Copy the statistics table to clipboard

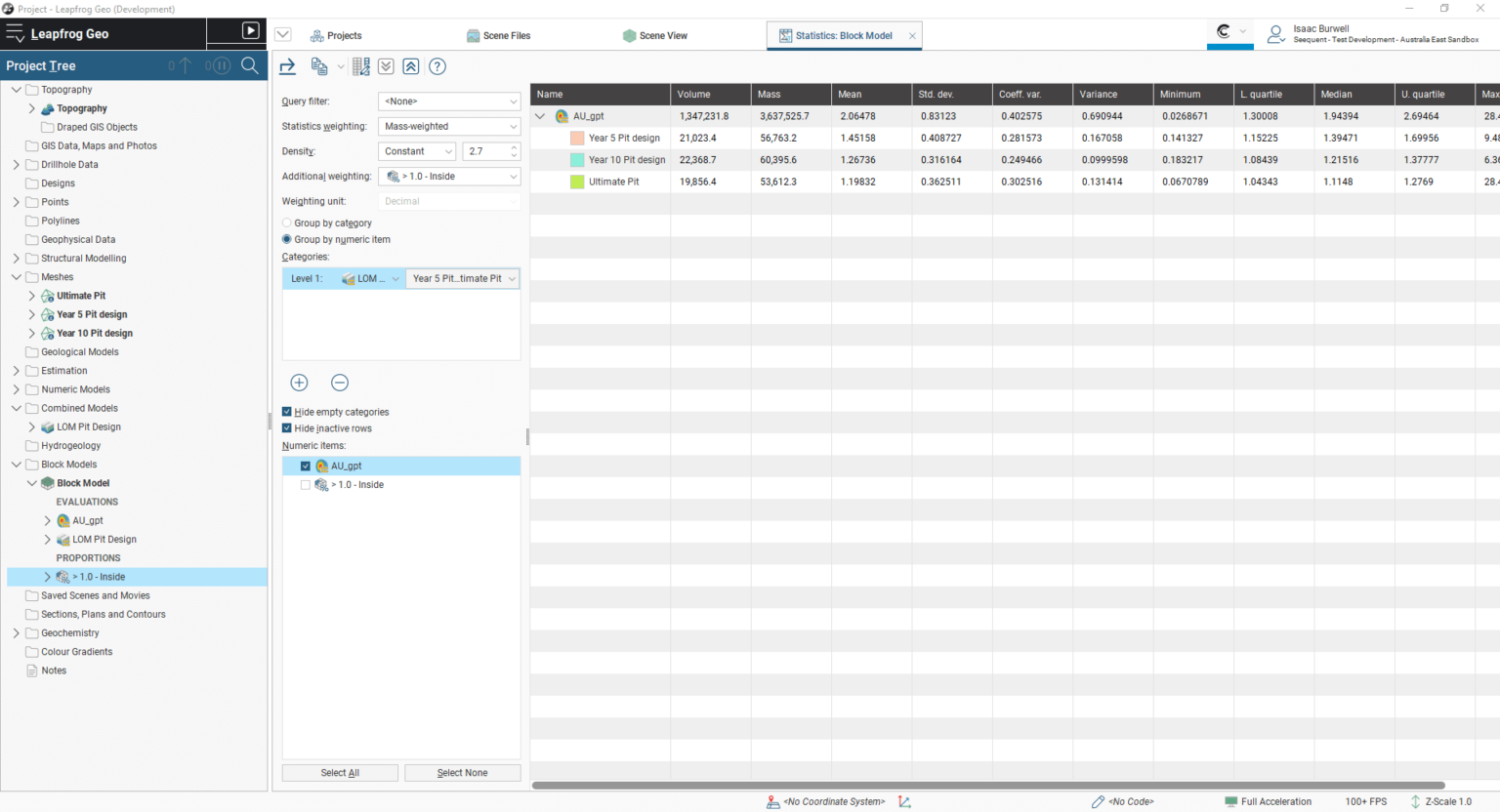click(x=317, y=66)
